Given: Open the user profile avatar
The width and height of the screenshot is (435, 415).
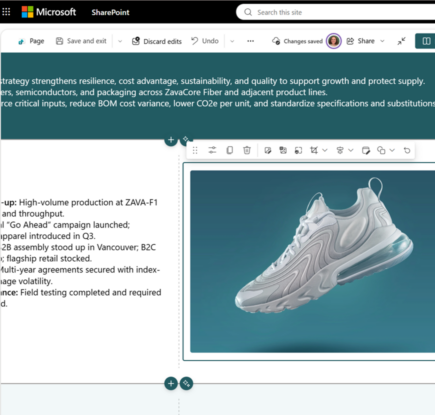Looking at the screenshot, I should [334, 41].
